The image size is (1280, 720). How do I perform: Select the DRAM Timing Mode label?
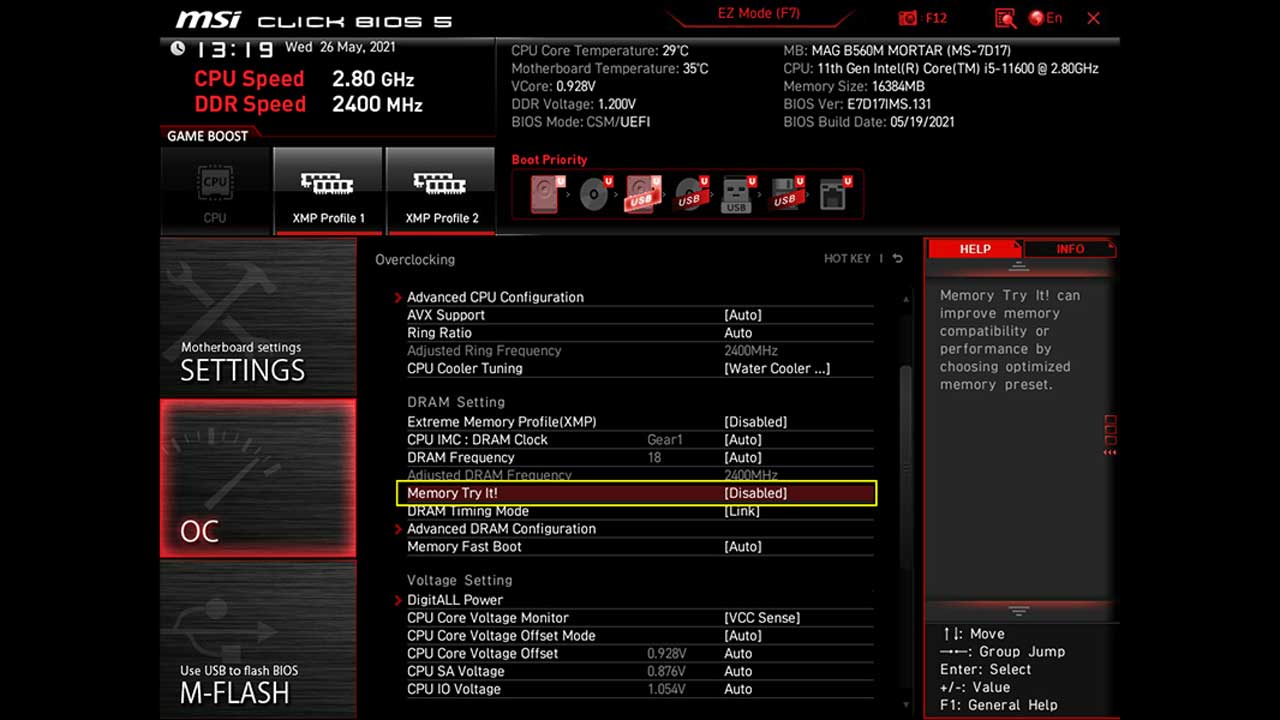click(x=468, y=511)
